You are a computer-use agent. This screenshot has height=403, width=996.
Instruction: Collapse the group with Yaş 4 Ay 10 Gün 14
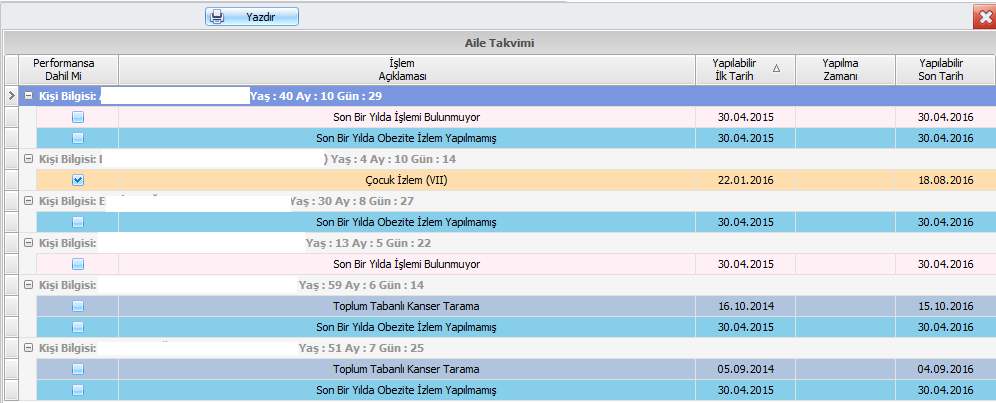pyautogui.click(x=27, y=159)
